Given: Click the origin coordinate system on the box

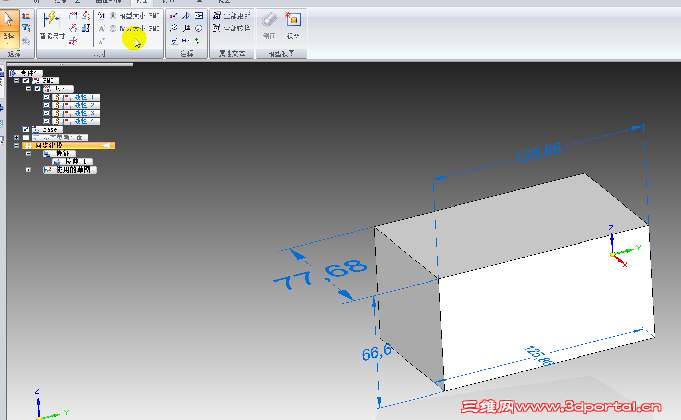Looking at the screenshot, I should [623, 246].
